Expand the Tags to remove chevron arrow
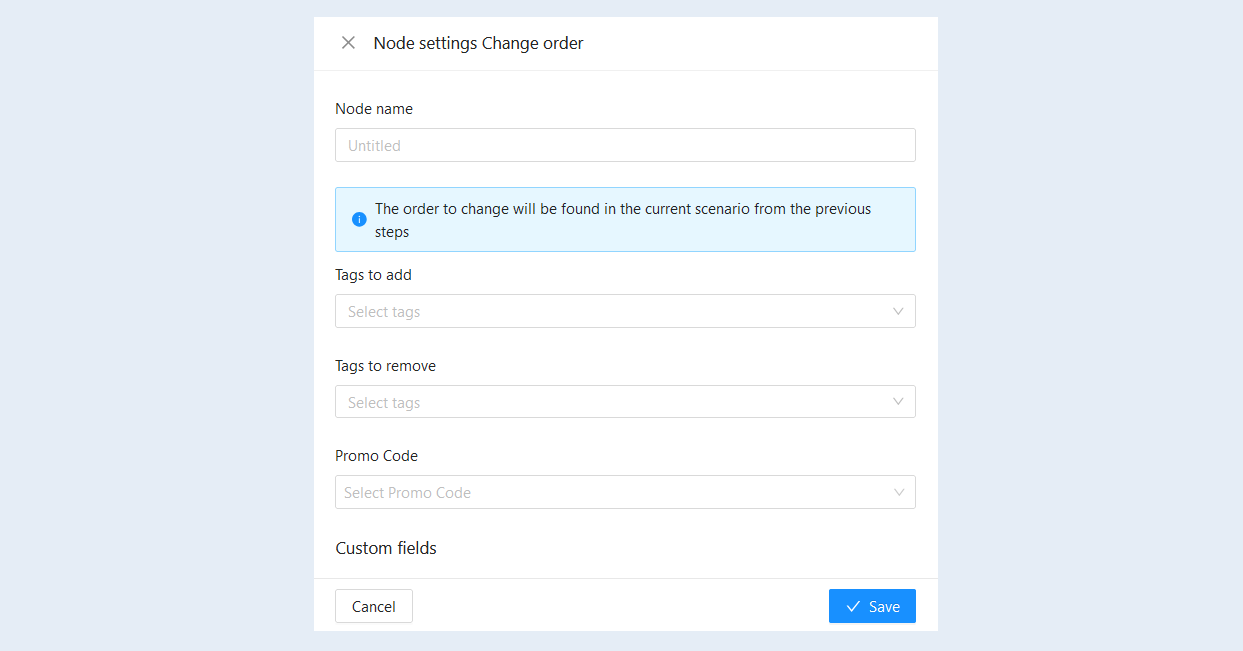Screen dimensions: 1243x651 (x=898, y=402)
